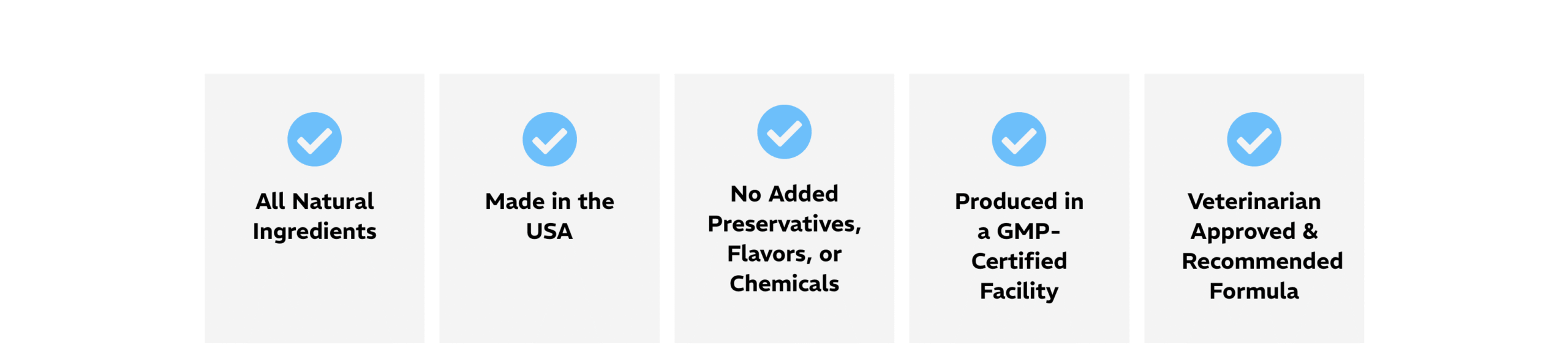
Task: Click the word 'Ingredients' in first card
Action: [314, 232]
